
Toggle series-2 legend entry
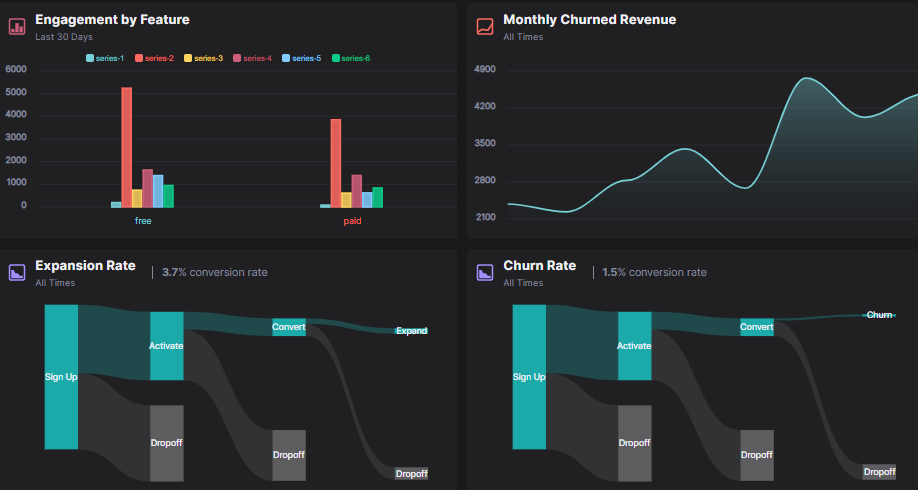(155, 58)
